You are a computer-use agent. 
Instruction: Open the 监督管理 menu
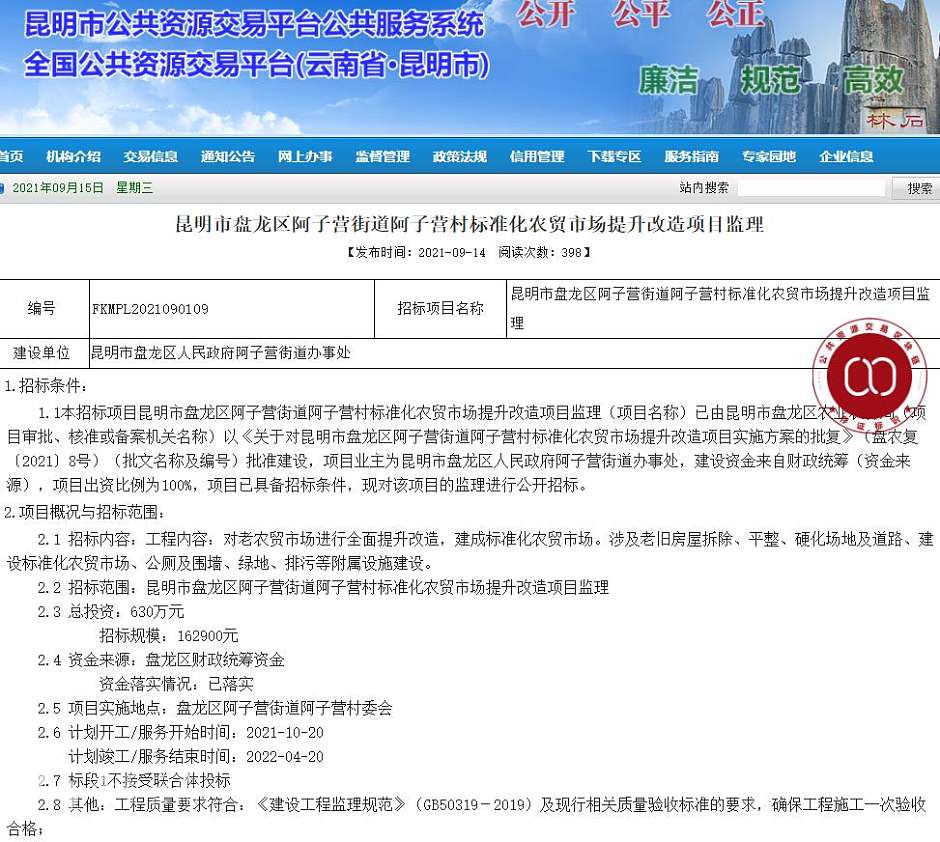click(x=382, y=156)
